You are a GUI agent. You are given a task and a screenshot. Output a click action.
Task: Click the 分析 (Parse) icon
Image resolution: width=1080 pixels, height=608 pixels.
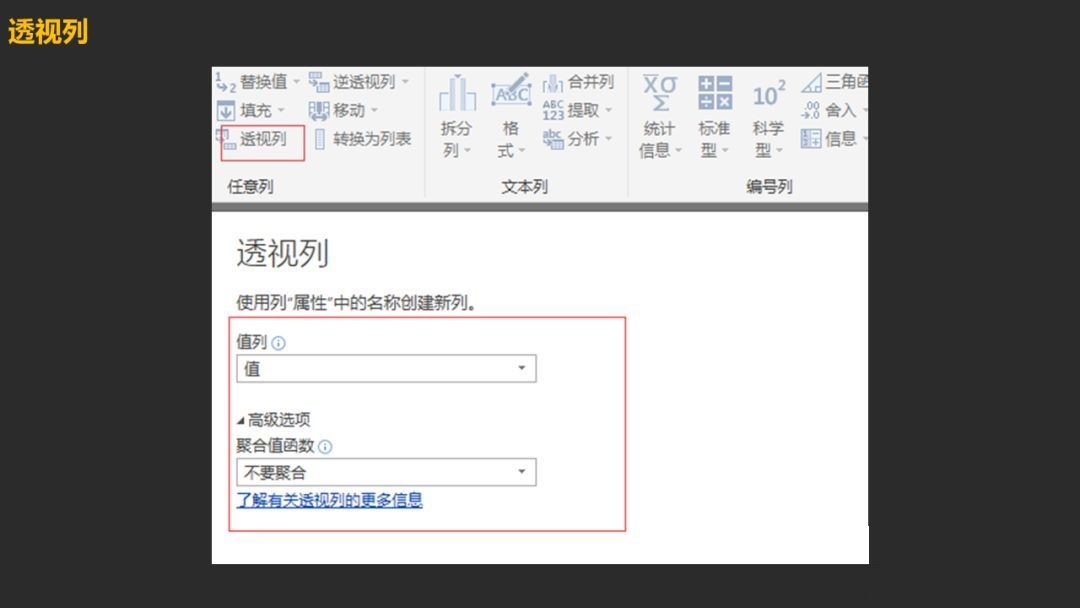tap(553, 139)
